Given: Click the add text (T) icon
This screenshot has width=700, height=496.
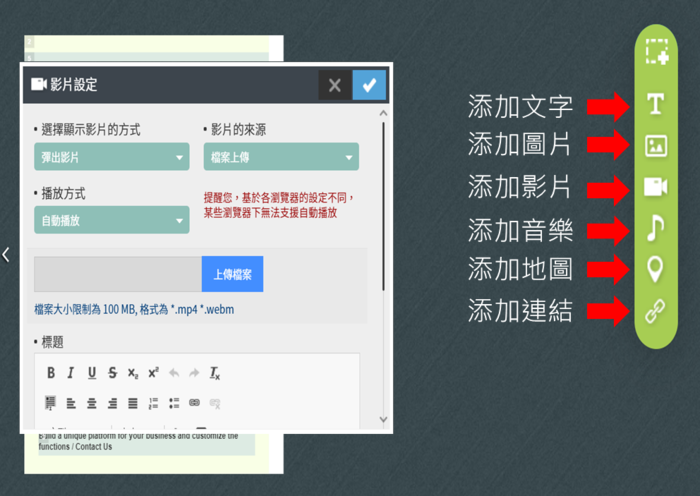Looking at the screenshot, I should tap(655, 105).
